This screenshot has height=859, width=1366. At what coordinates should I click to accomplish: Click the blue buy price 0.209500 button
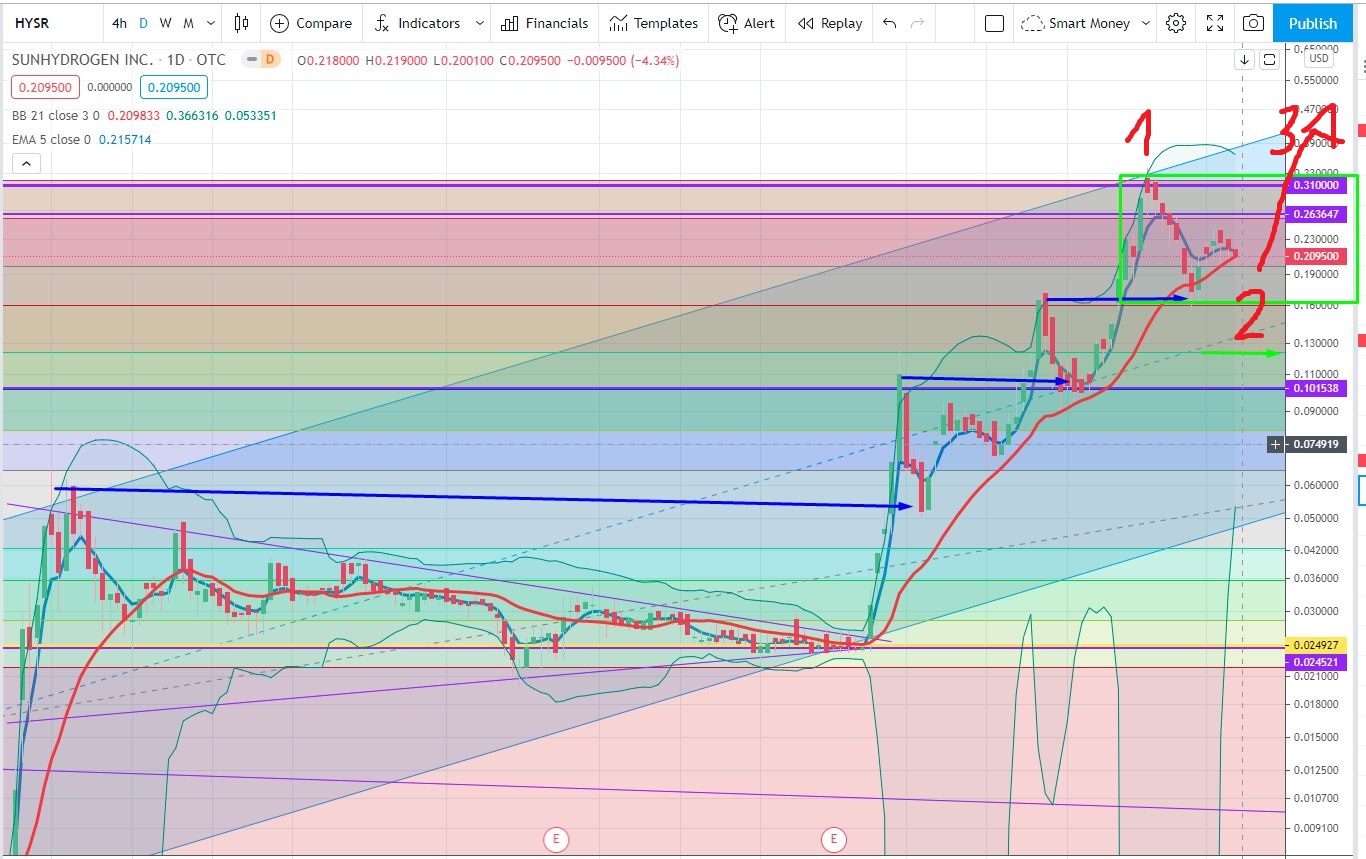[175, 87]
